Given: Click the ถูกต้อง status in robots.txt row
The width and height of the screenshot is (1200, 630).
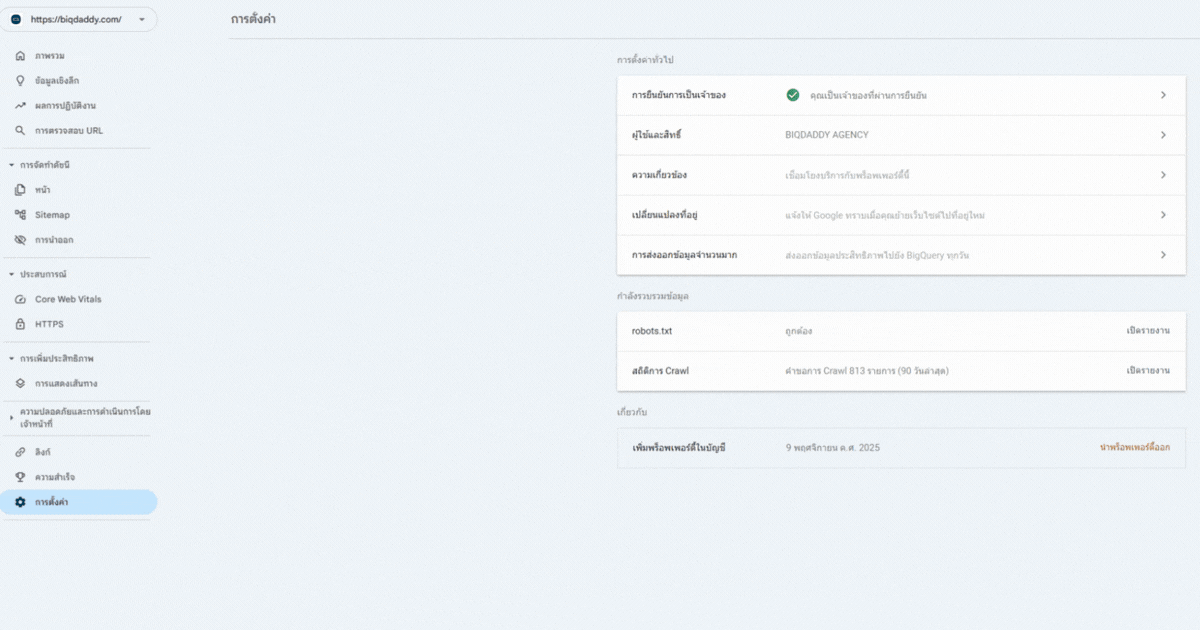Looking at the screenshot, I should point(797,331).
